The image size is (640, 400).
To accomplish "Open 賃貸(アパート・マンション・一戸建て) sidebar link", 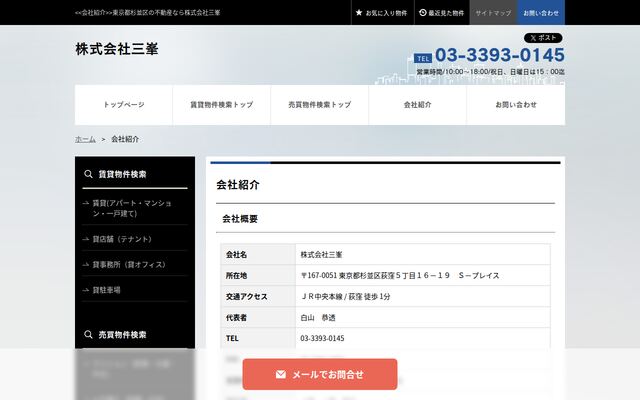I will 135,208.
